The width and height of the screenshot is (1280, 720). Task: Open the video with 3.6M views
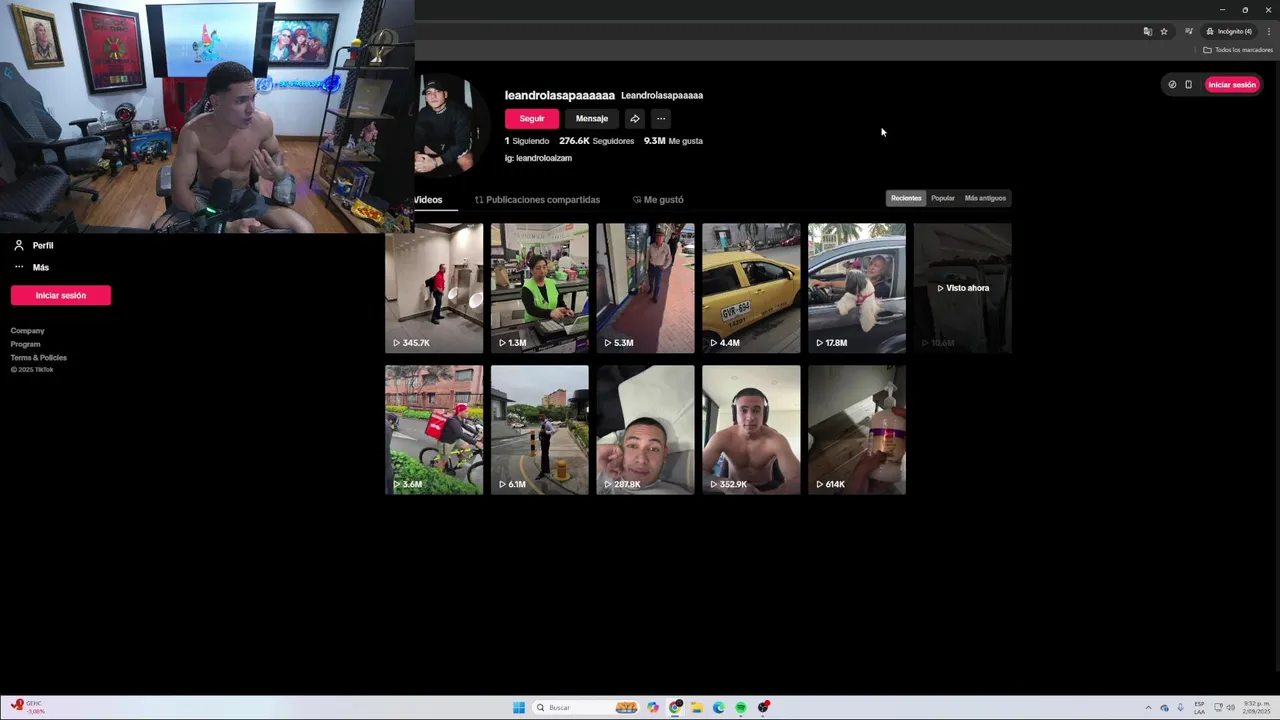(x=434, y=430)
